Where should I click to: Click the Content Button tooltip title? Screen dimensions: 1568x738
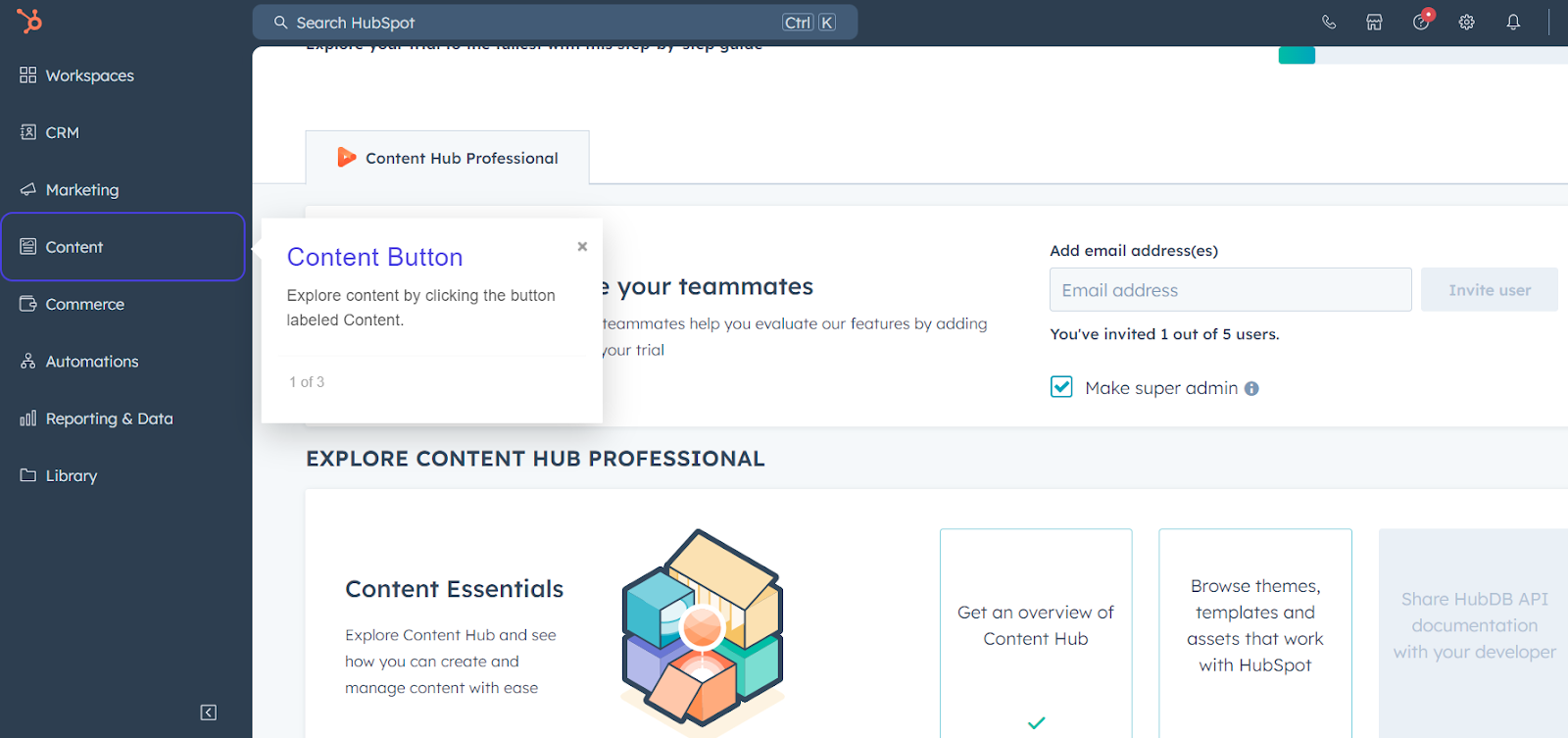(374, 257)
